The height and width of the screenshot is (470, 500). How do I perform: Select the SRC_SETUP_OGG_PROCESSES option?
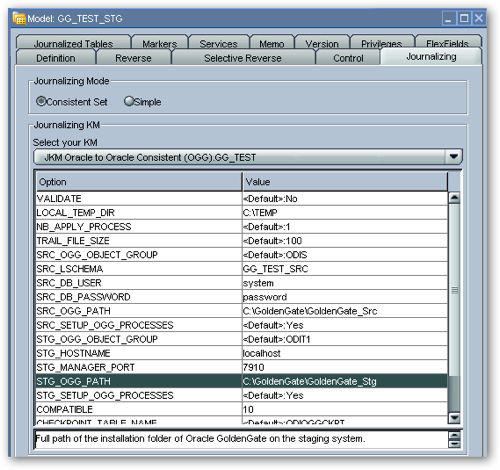click(139, 325)
